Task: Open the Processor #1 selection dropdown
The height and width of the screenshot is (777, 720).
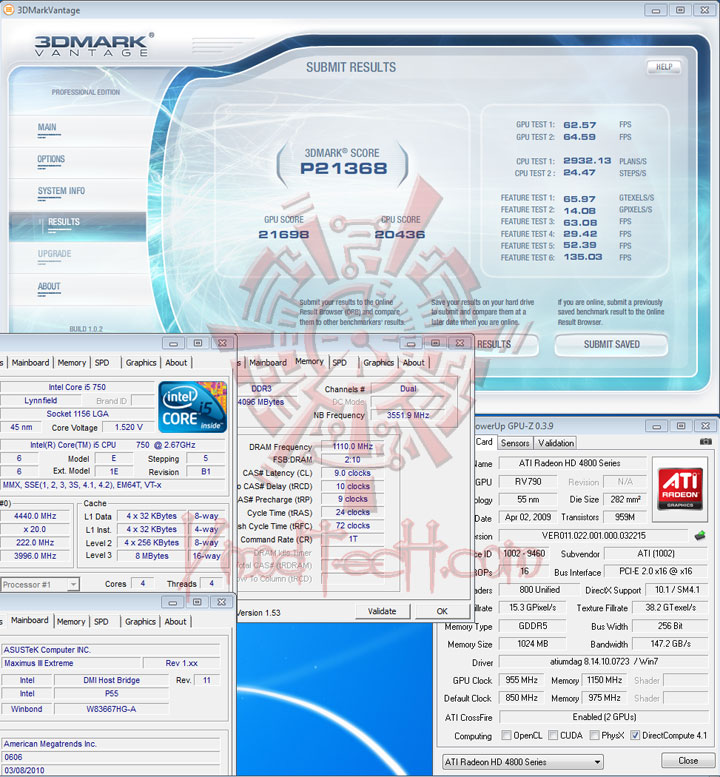Action: tap(40, 584)
